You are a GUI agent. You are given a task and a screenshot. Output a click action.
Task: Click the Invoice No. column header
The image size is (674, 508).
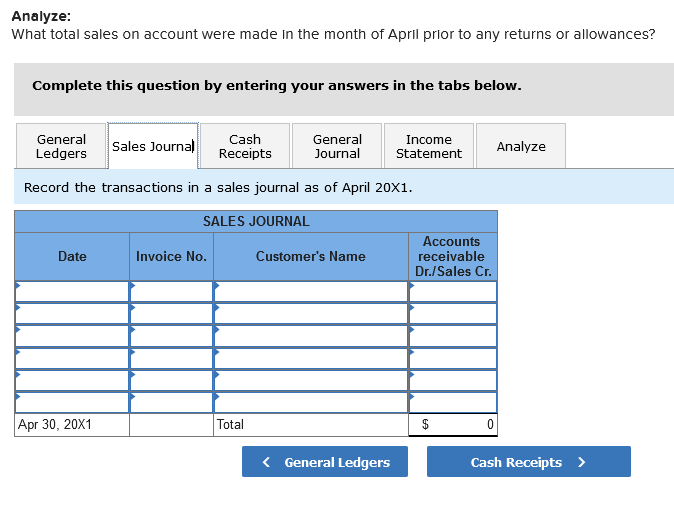pos(172,257)
